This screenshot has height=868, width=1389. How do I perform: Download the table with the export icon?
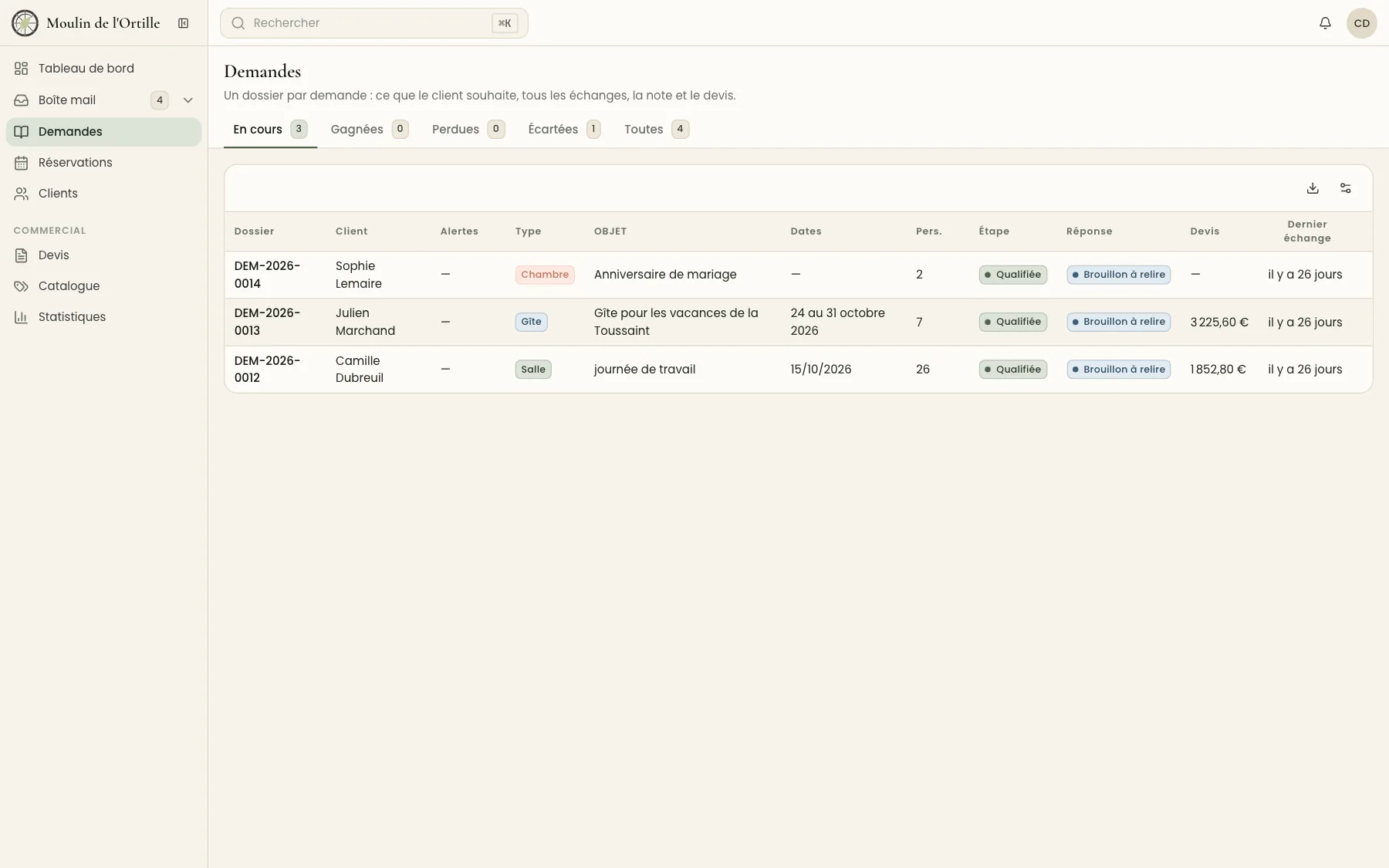point(1313,188)
